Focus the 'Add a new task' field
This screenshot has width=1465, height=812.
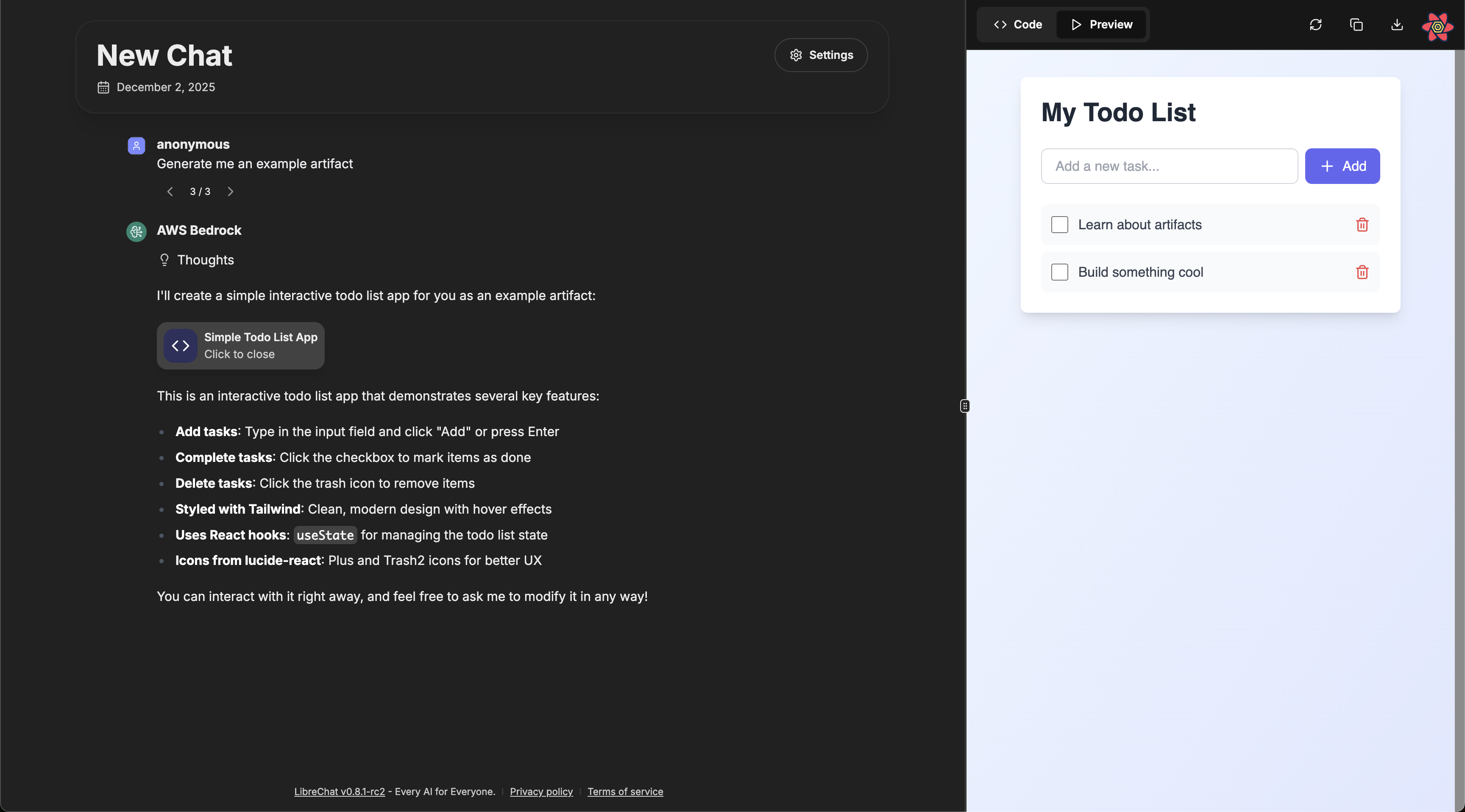click(x=1169, y=166)
